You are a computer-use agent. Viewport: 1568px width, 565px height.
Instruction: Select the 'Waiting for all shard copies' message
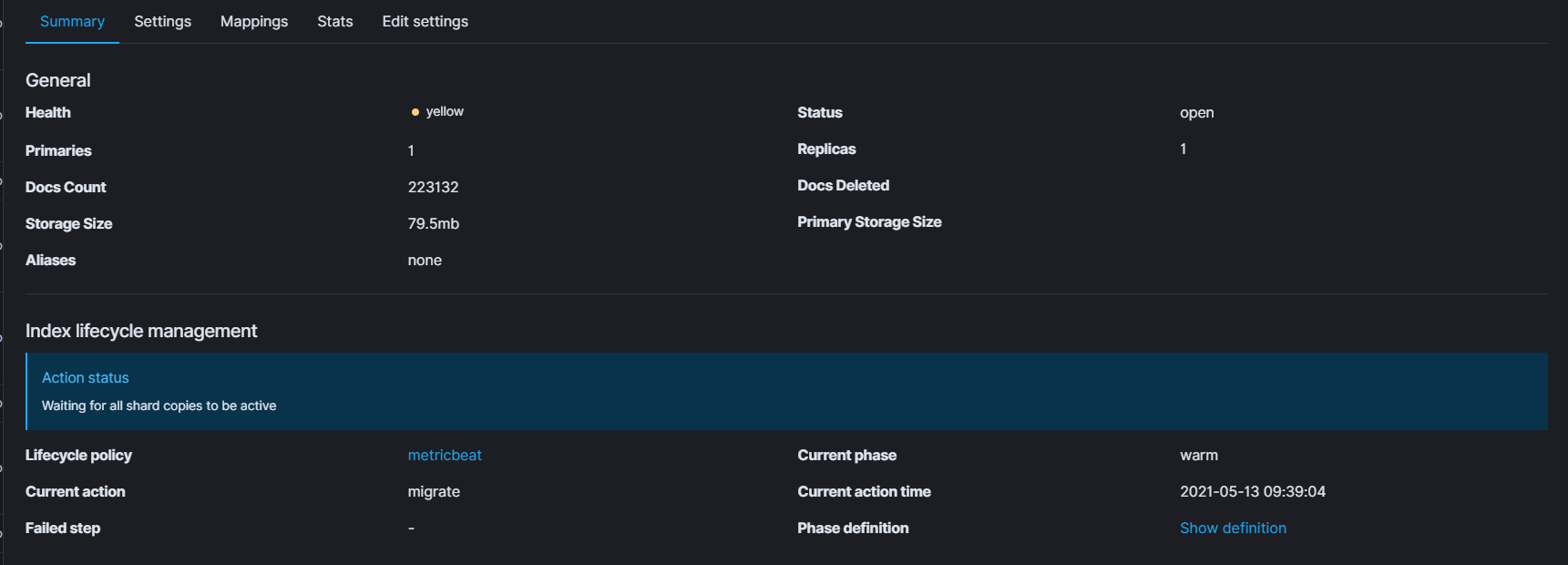[159, 406]
